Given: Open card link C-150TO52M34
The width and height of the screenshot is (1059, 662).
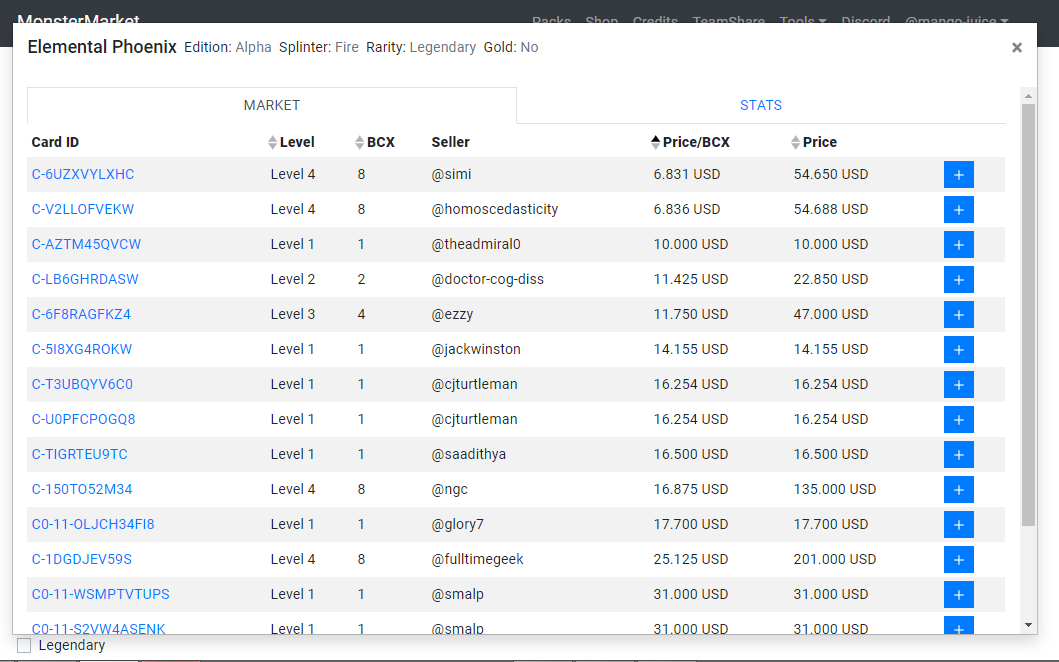Looking at the screenshot, I should (x=82, y=489).
